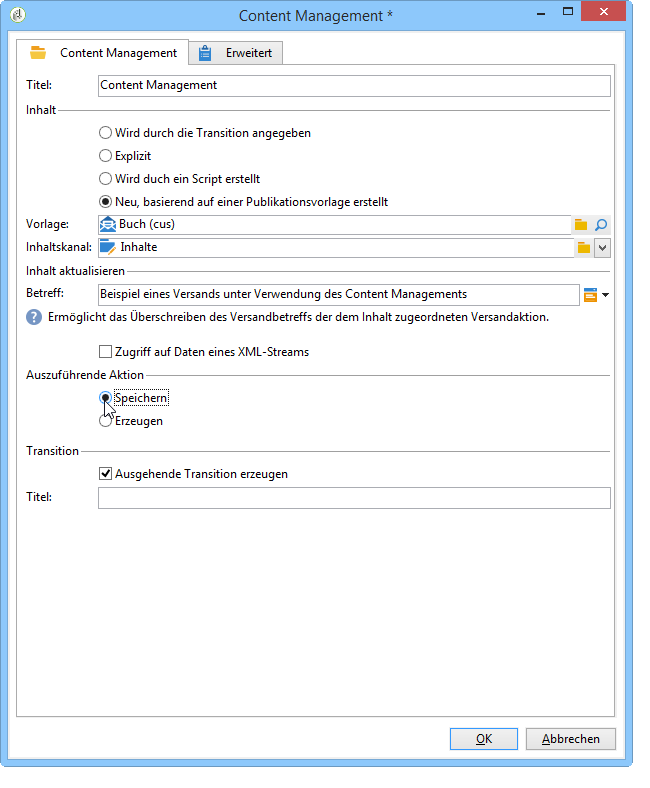The width and height of the screenshot is (650, 788).
Task: Select 'Wird duch ein Script erstellt' option
Action: pyautogui.click(x=179, y=179)
